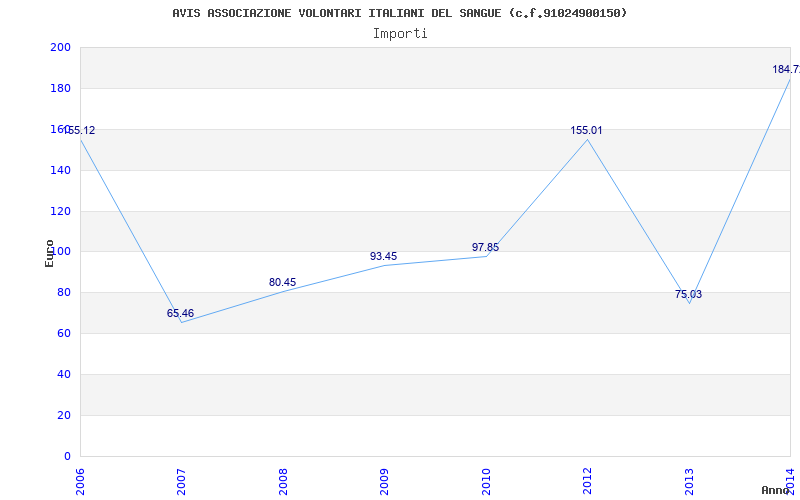Click the 200 y-axis tick label
Screen dimensions: 800x500
tap(60, 47)
